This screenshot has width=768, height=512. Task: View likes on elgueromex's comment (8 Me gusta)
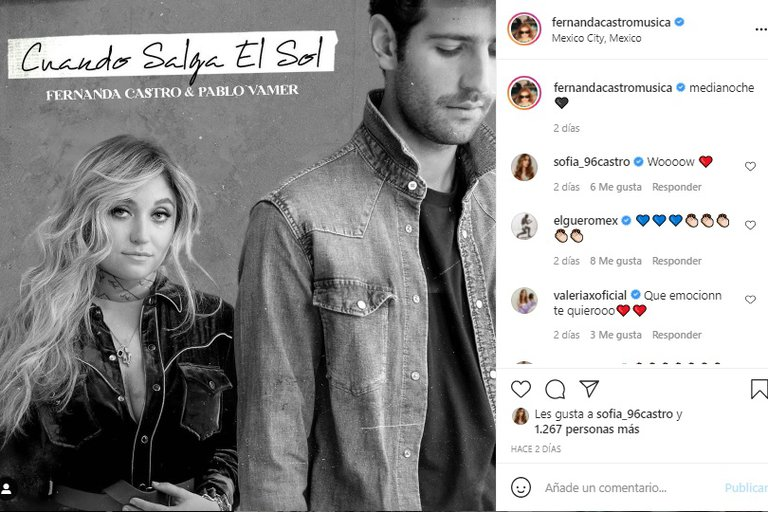(x=616, y=261)
